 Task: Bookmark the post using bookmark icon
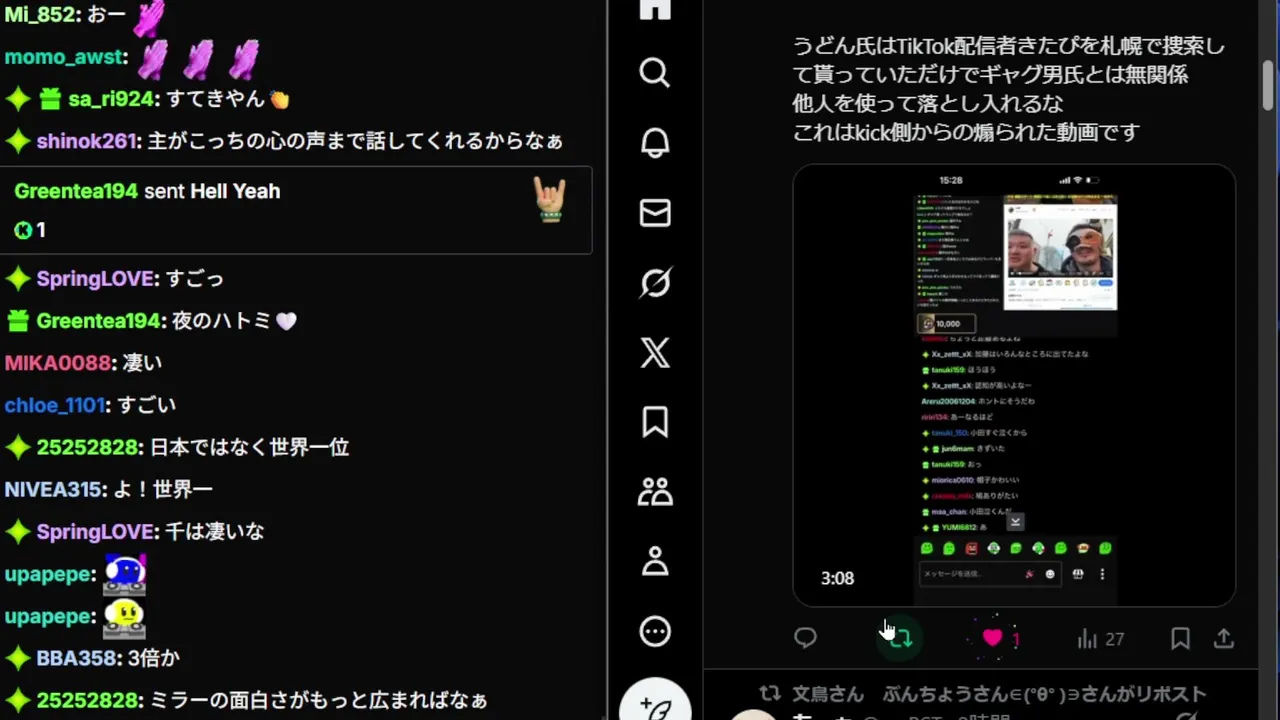click(1180, 638)
